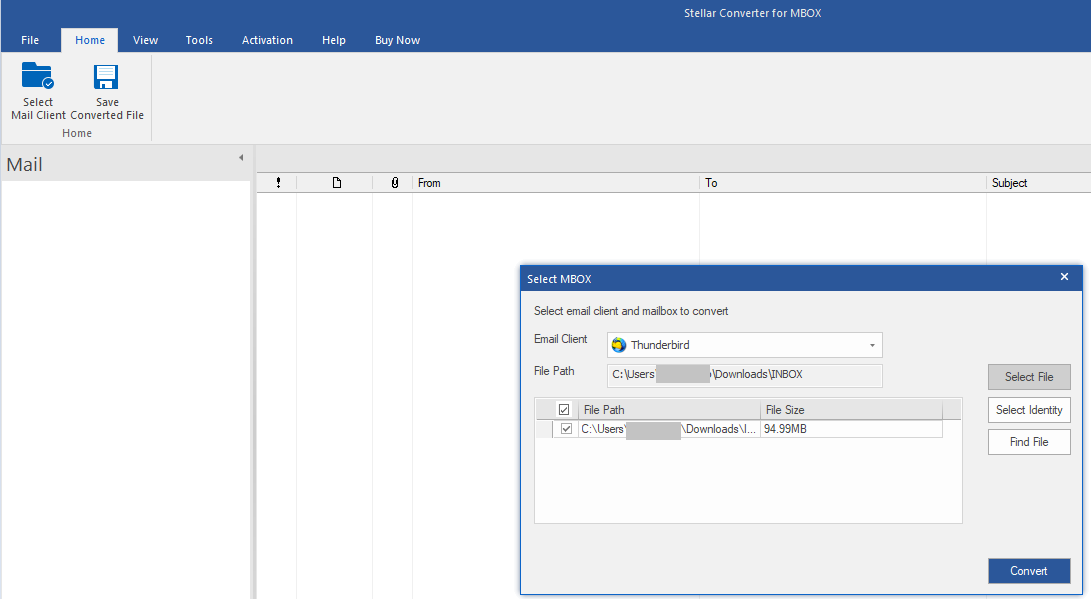The height and width of the screenshot is (599, 1091).
Task: Open the Buy Now tab
Action: tap(397, 40)
